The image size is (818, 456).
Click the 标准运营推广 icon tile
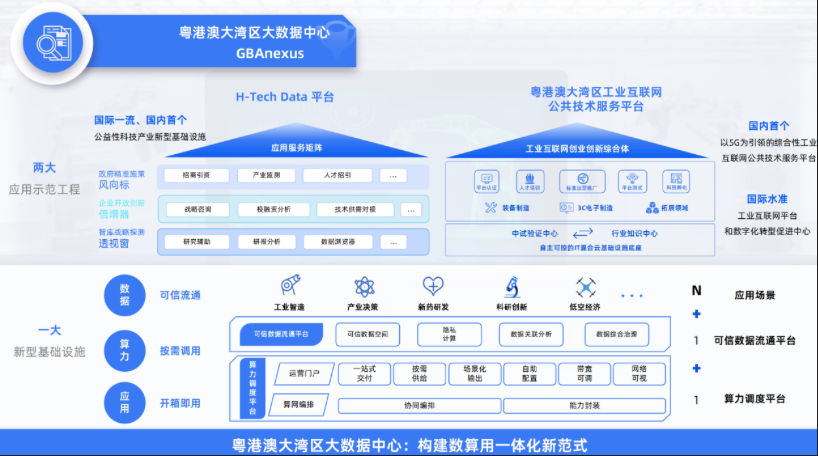(582, 182)
